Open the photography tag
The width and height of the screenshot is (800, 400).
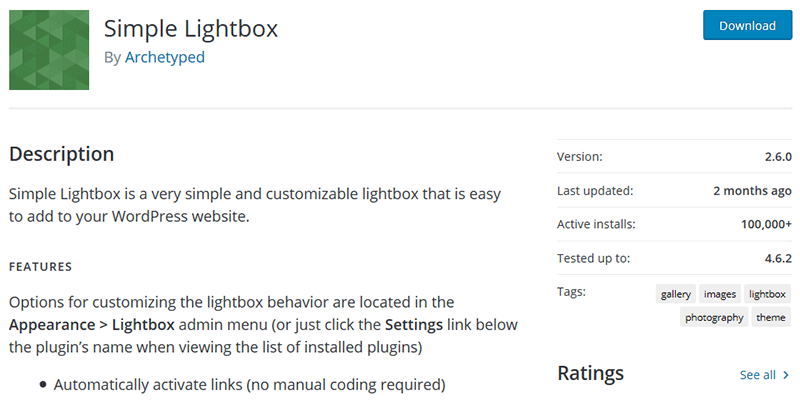pos(714,317)
